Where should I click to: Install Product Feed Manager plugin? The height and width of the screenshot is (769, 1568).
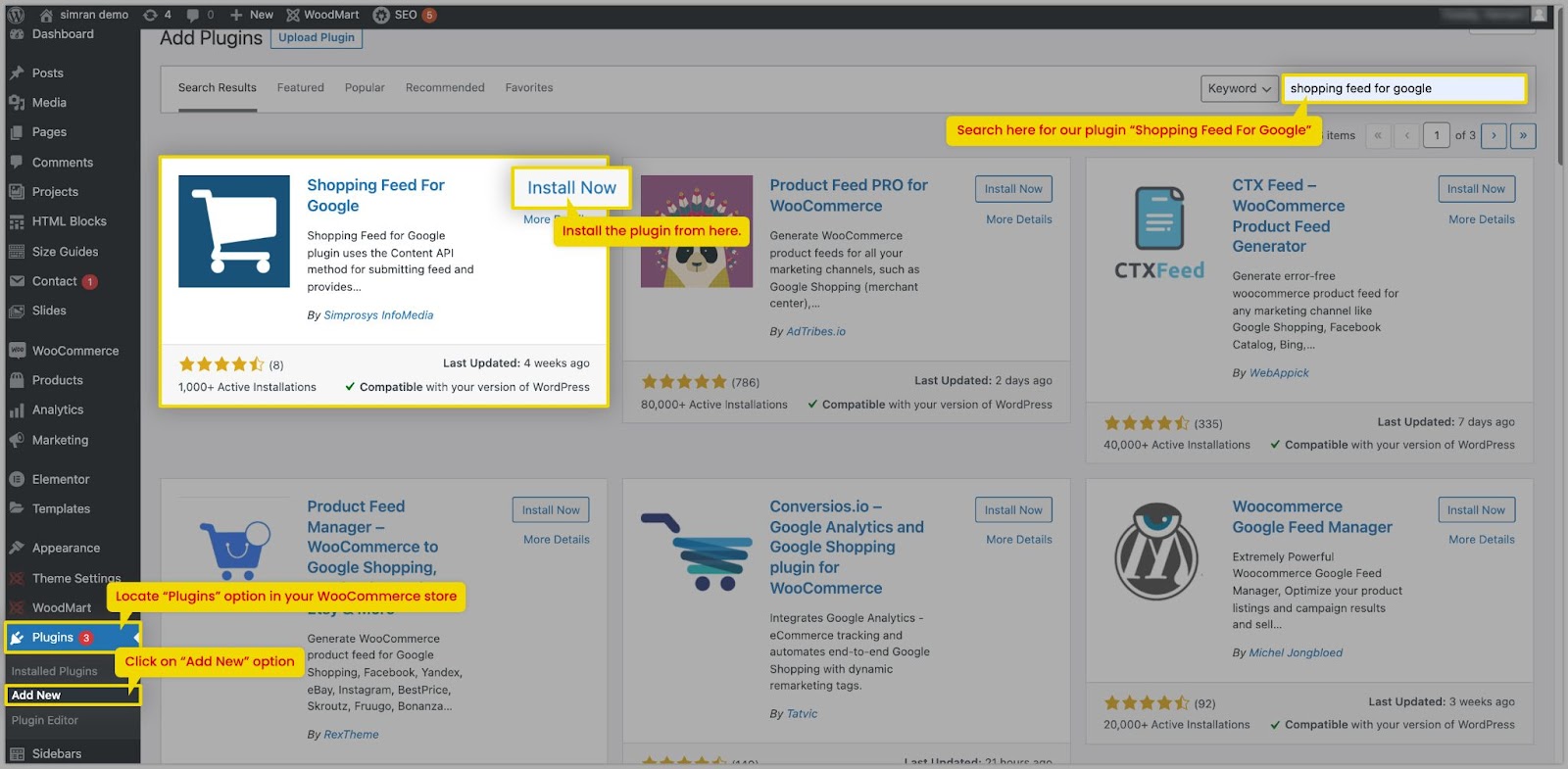[551, 509]
